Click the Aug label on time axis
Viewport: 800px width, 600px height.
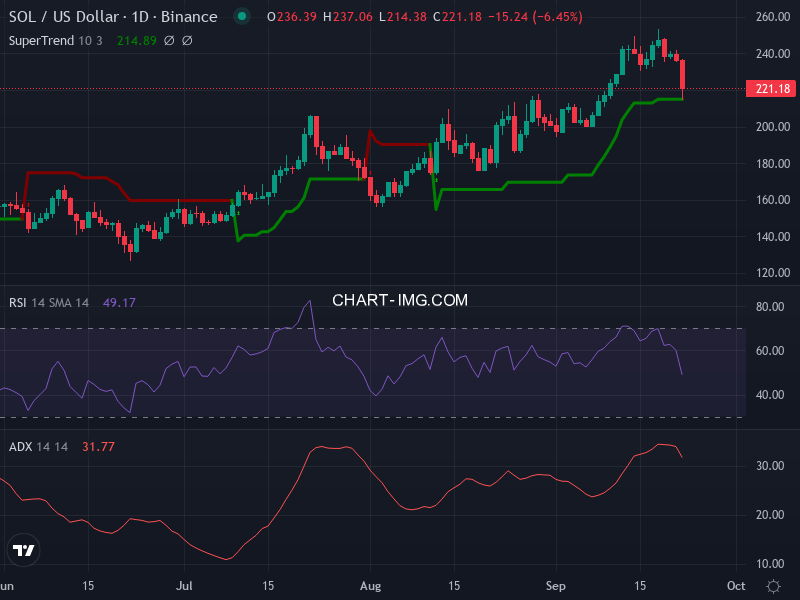(370, 585)
